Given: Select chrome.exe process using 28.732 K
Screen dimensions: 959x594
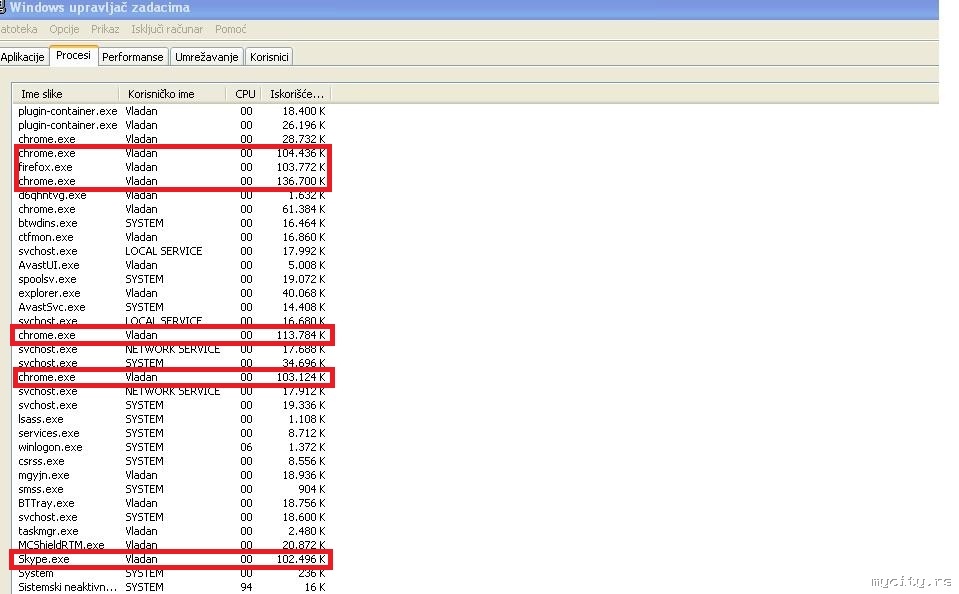Looking at the screenshot, I should 171,139.
